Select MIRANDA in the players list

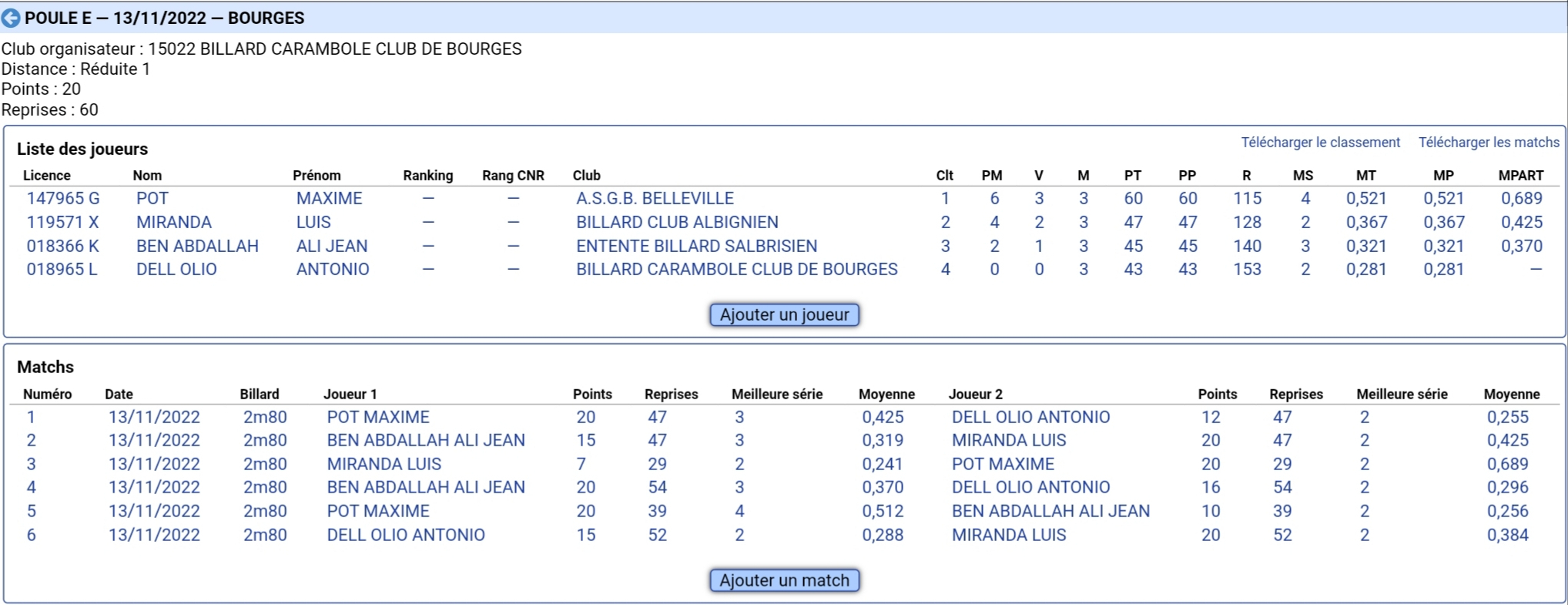point(174,222)
